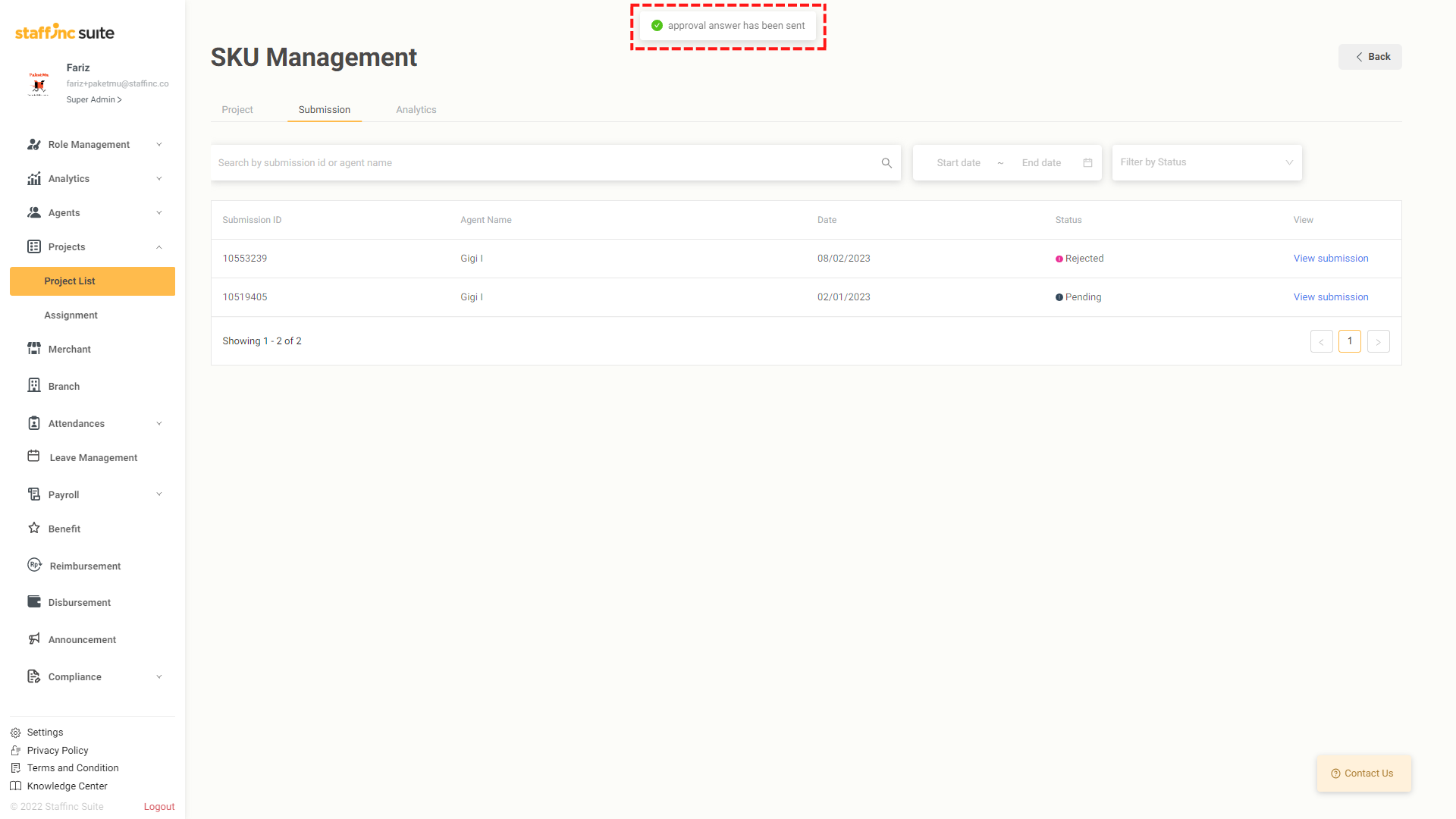The width and height of the screenshot is (1456, 819).
Task: Expand the Payroll menu chevron
Action: click(159, 494)
